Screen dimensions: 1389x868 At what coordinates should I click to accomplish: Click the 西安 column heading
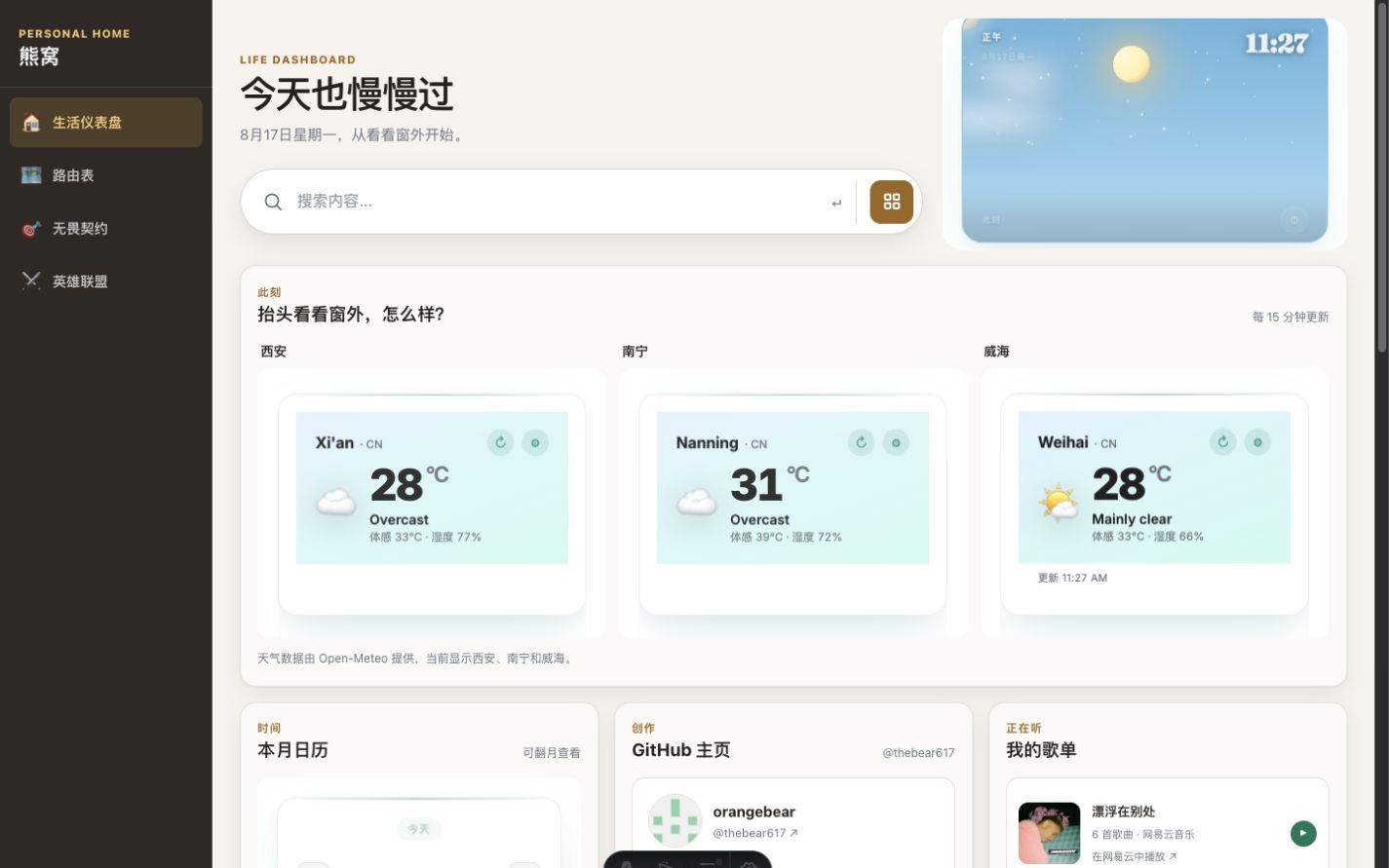point(274,351)
